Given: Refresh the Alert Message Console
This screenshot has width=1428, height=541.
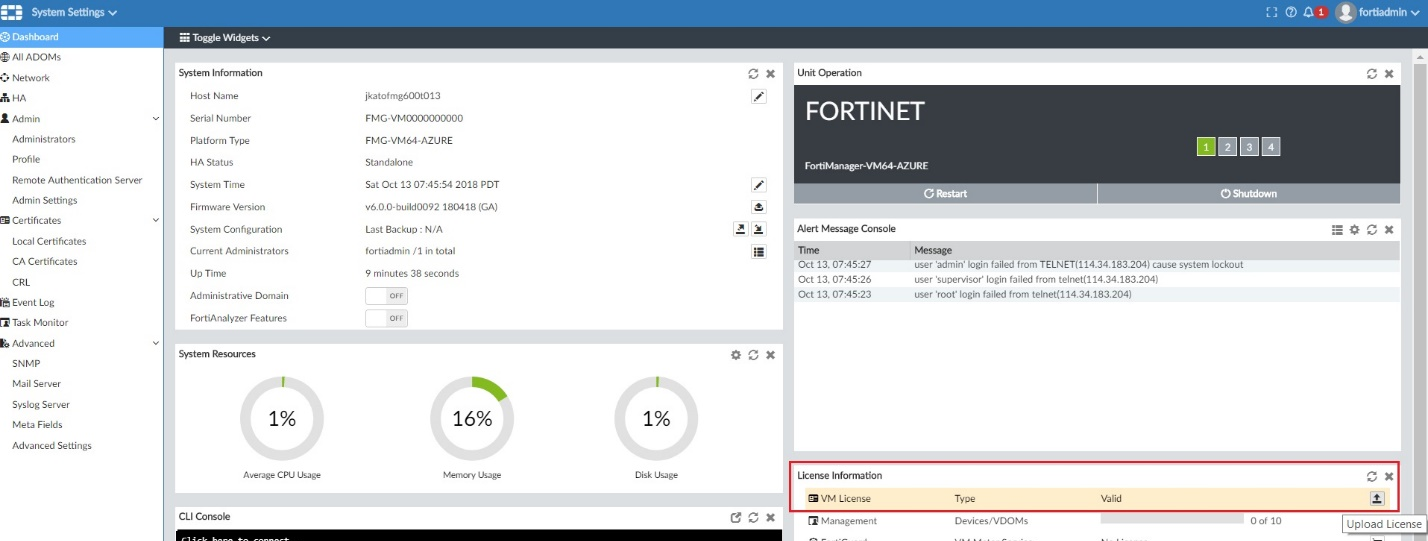Looking at the screenshot, I should (x=1372, y=229).
